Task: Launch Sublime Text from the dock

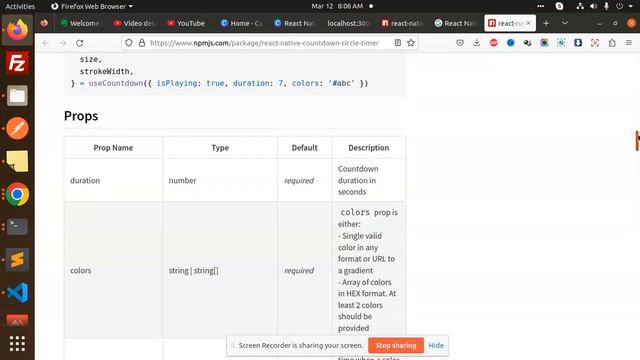Action: (x=17, y=260)
